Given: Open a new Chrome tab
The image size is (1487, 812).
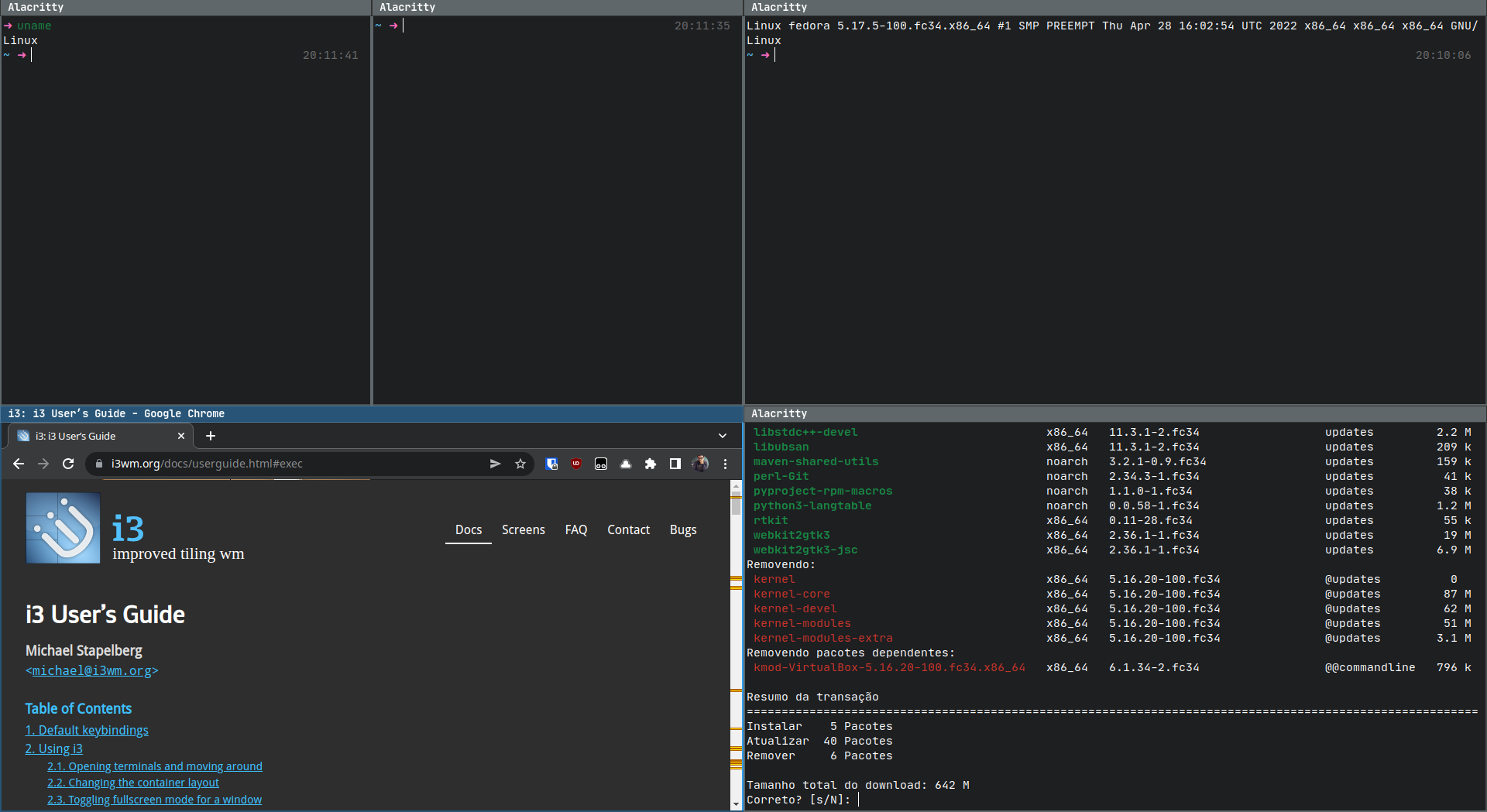Looking at the screenshot, I should coord(211,436).
